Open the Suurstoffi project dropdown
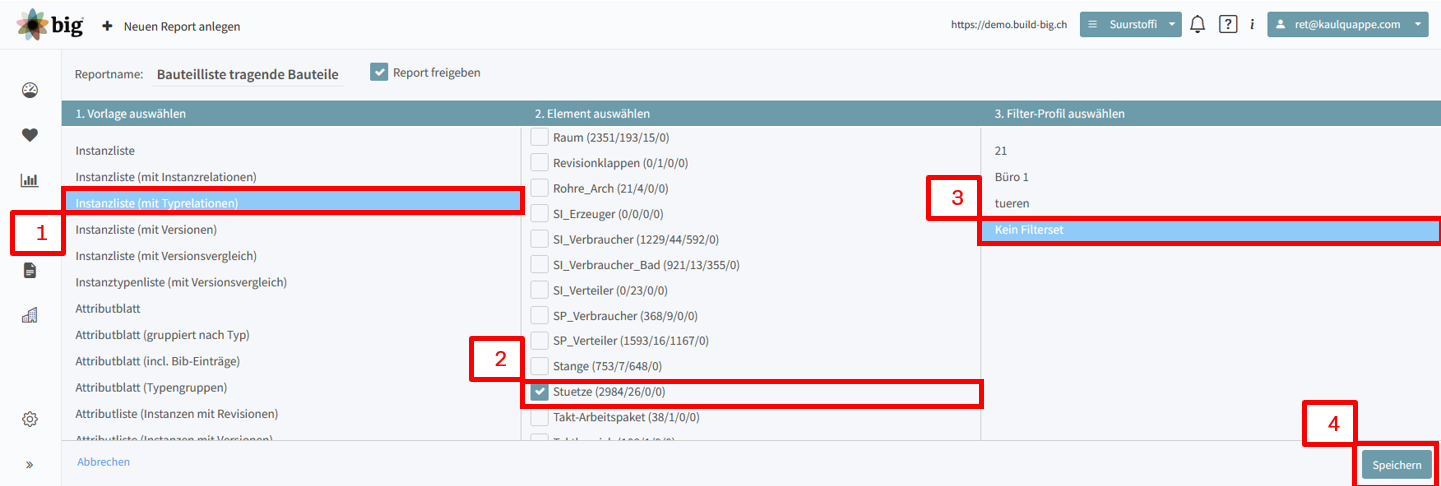 tap(1131, 24)
